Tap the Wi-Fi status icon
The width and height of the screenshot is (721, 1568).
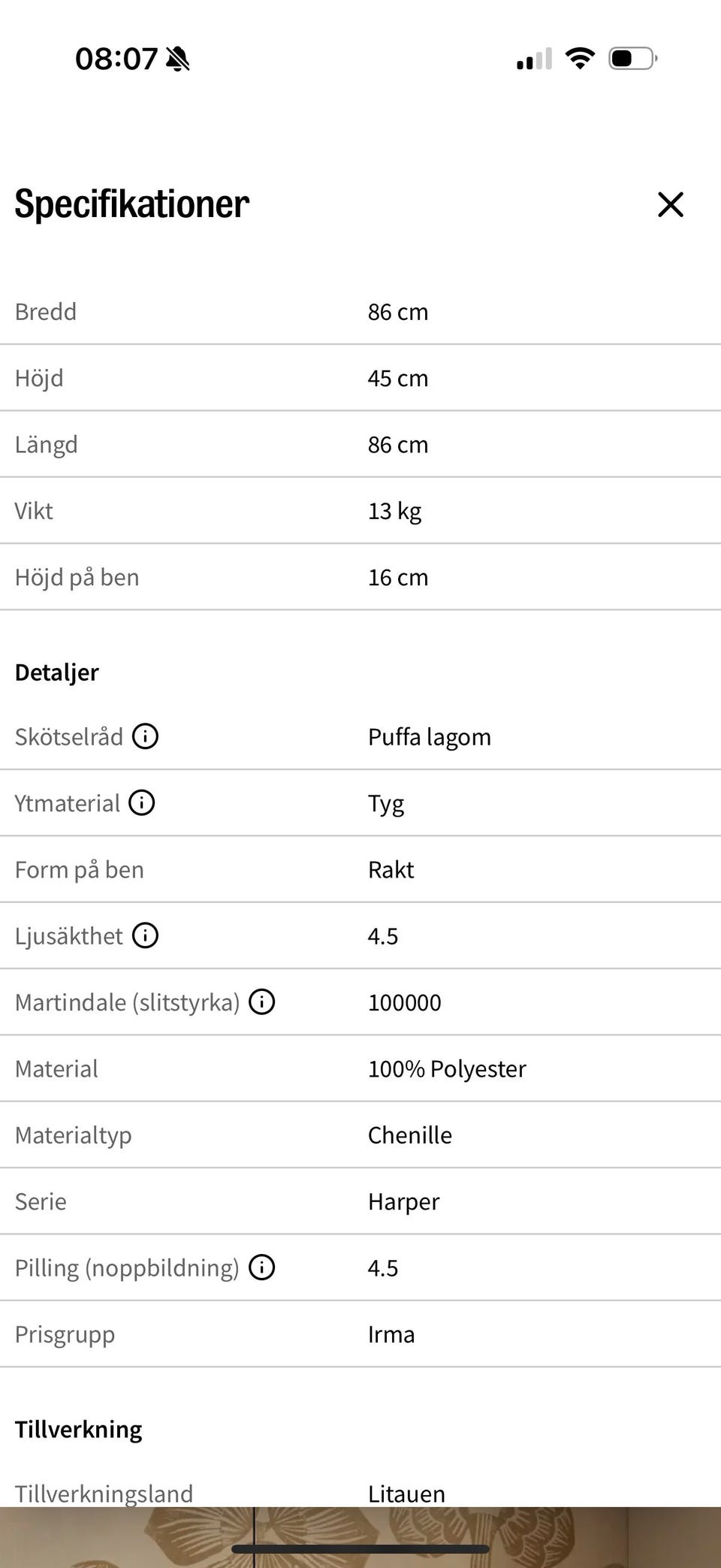pyautogui.click(x=579, y=58)
